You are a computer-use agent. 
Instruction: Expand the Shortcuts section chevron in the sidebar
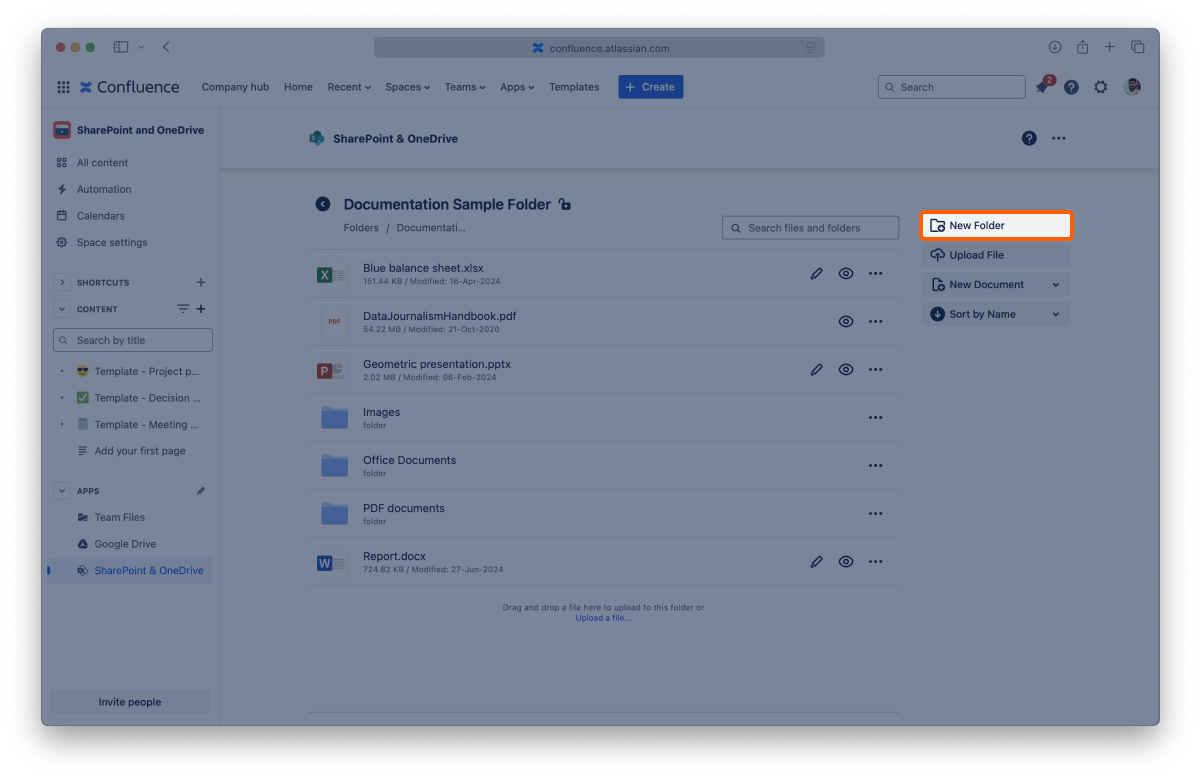62,283
